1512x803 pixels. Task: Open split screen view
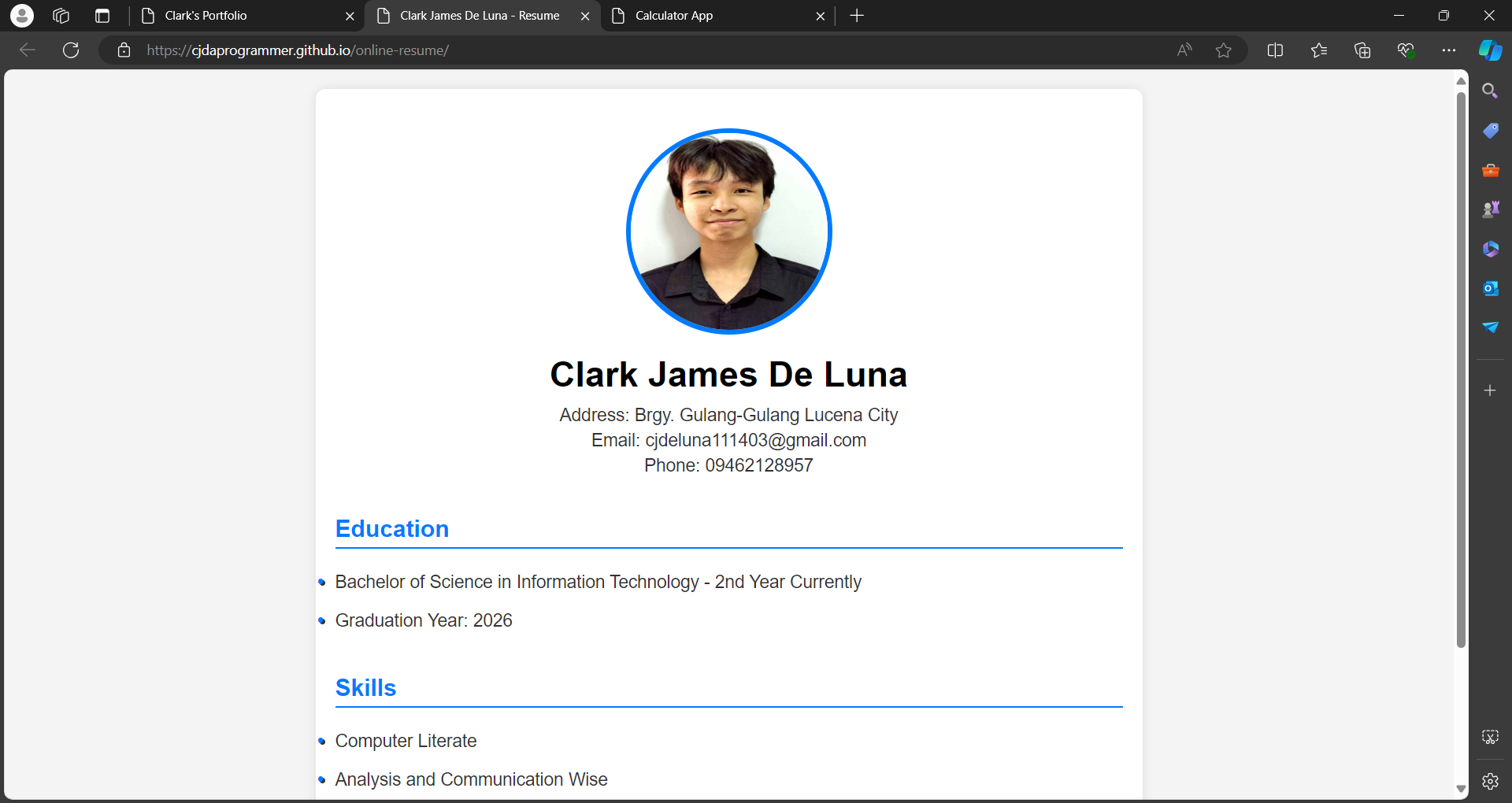pos(1275,50)
